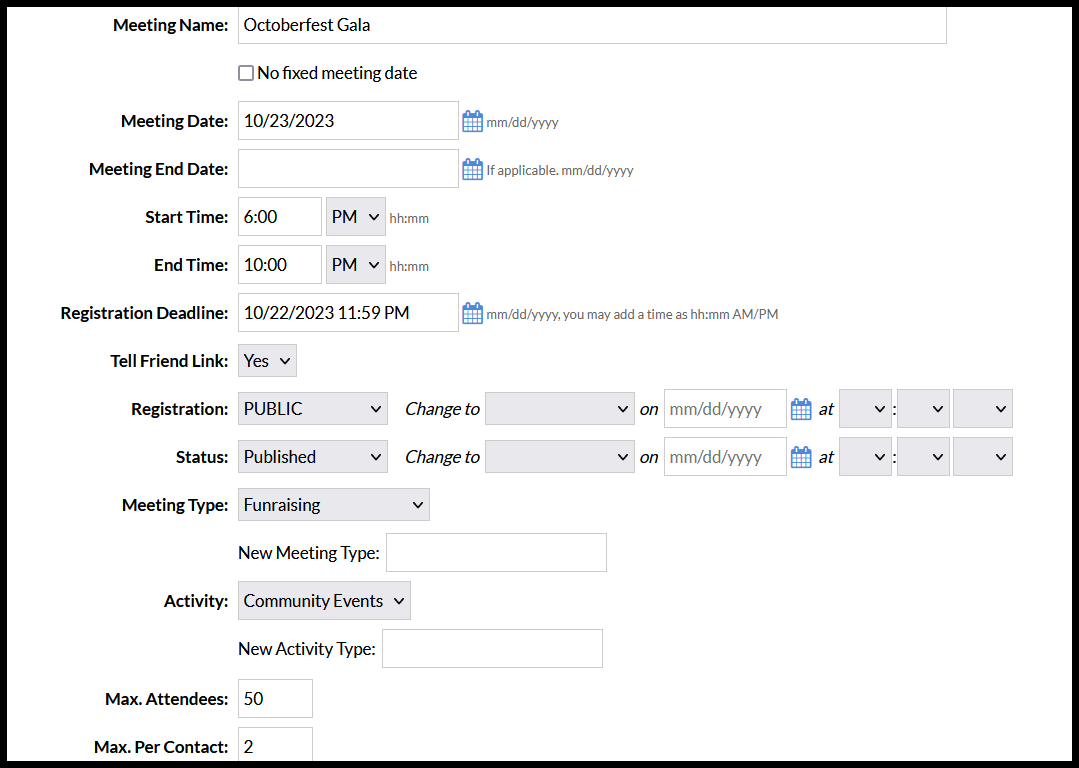1079x768 pixels.
Task: Open calendar picker for Meeting End Date
Action: (473, 169)
